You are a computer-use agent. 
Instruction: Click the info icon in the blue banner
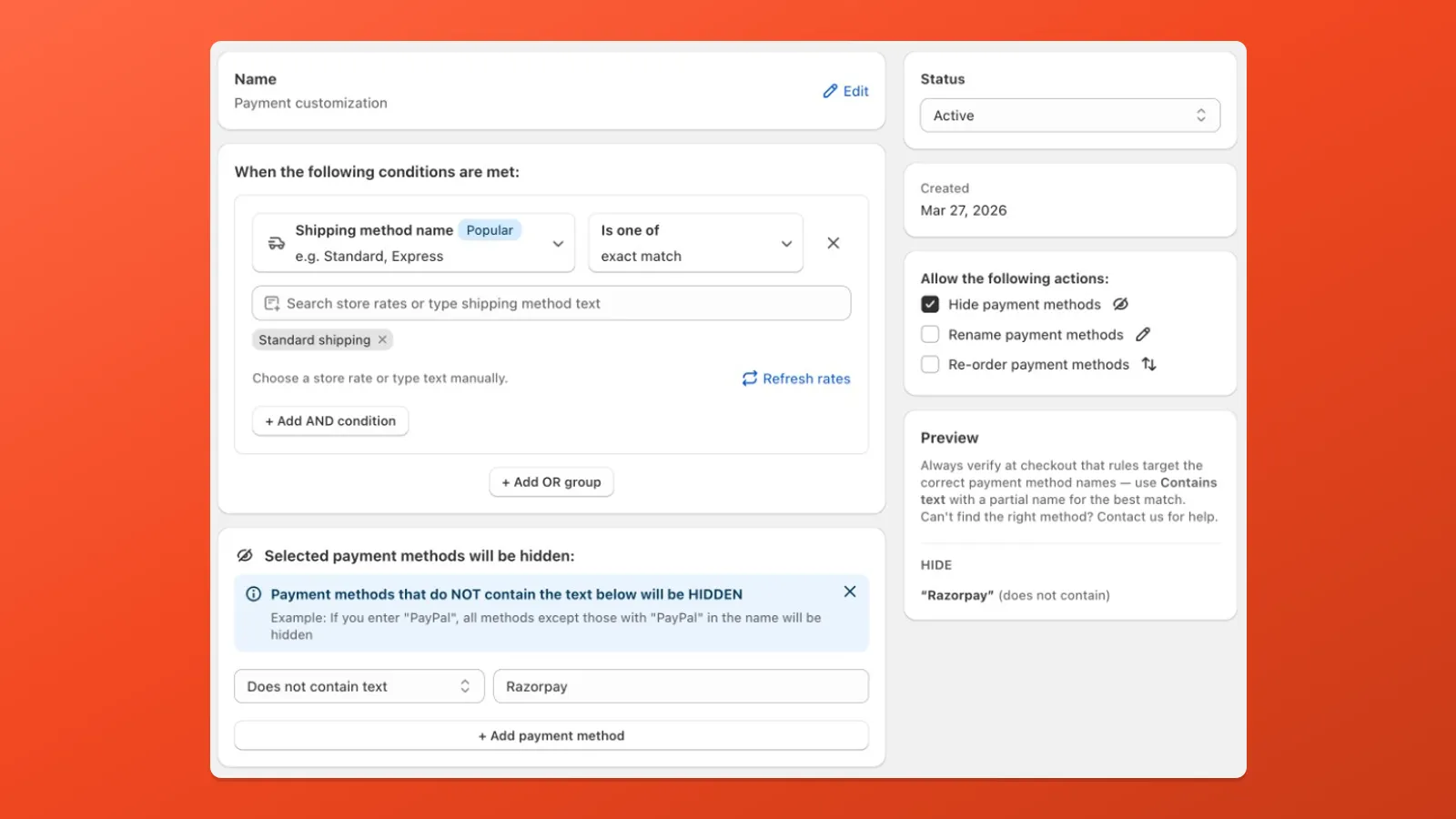click(x=254, y=594)
